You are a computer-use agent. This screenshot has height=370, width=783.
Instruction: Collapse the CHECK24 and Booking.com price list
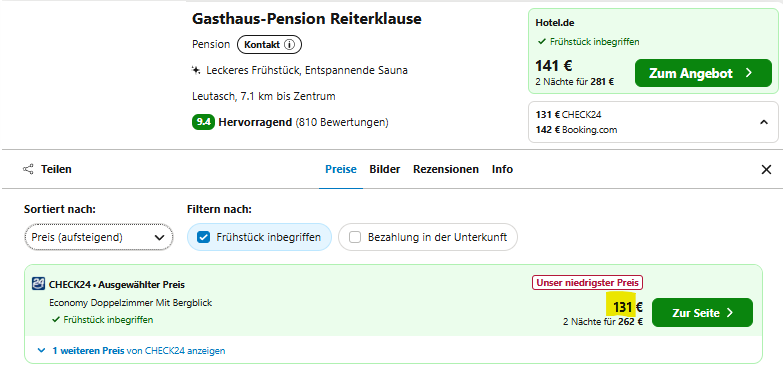[x=764, y=122]
